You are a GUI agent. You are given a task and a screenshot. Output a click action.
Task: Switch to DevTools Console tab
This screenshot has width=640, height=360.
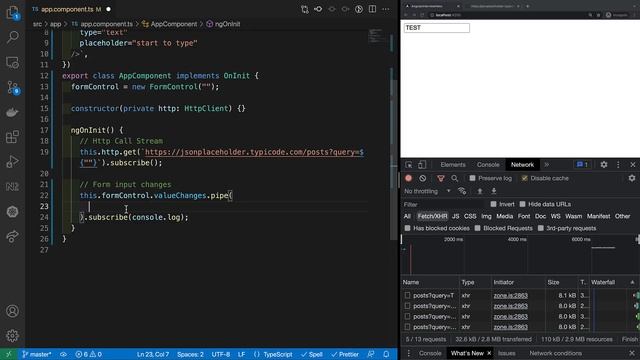488,165
